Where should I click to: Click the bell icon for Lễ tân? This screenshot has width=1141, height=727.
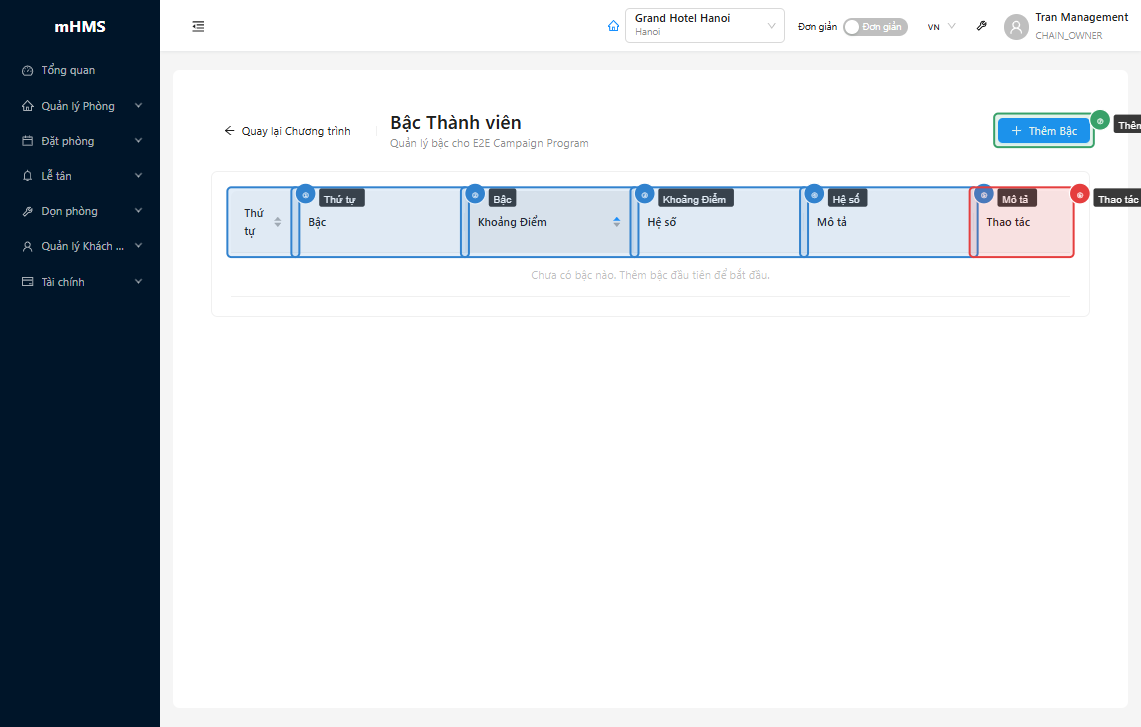[x=28, y=176]
